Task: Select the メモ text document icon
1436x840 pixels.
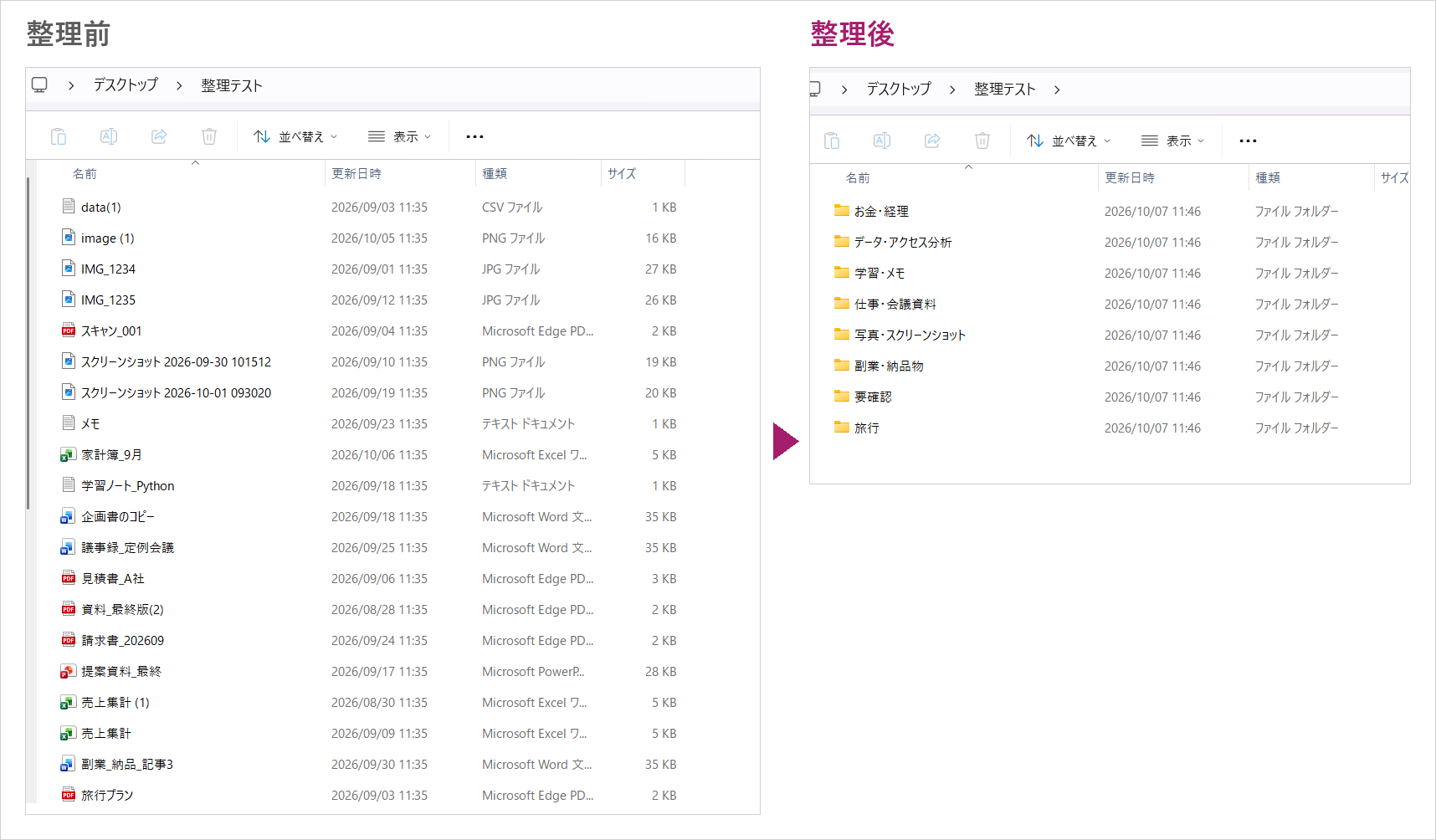Action: pyautogui.click(x=69, y=423)
